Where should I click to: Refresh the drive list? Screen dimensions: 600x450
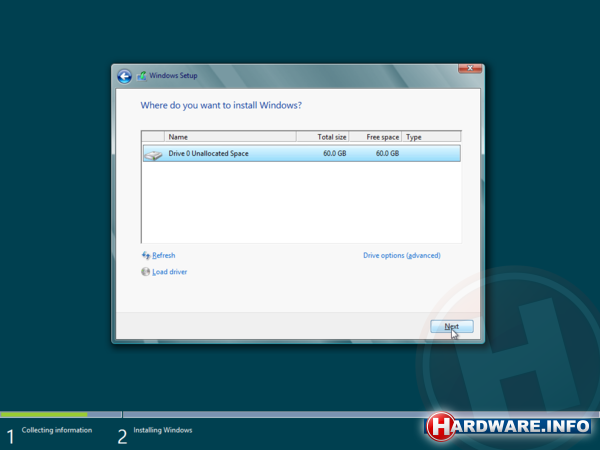tap(164, 255)
